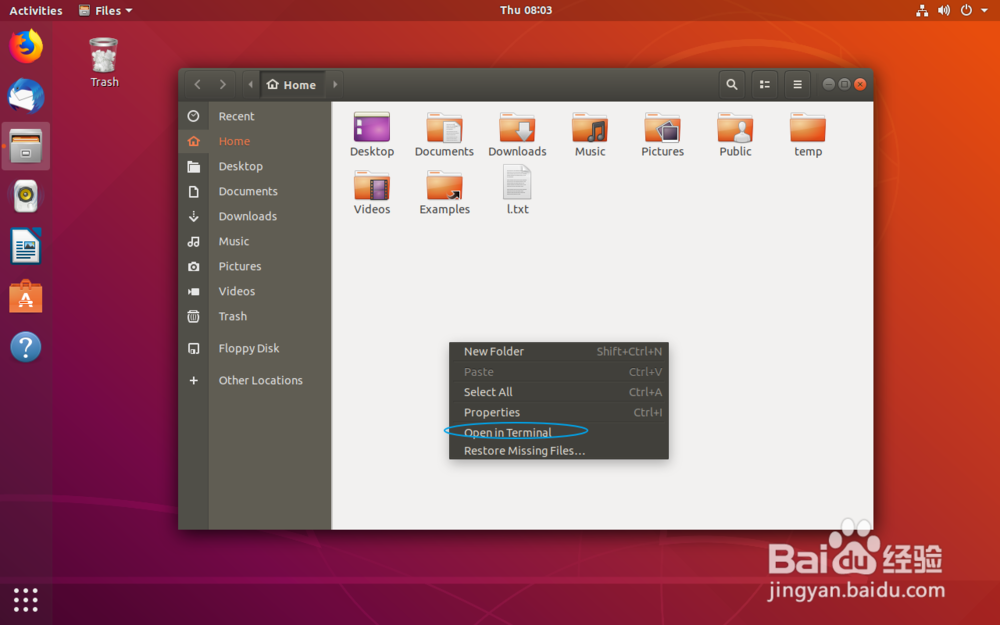Open the clock calendar Thu 08:03
Image resolution: width=1000 pixels, height=625 pixels.
526,10
